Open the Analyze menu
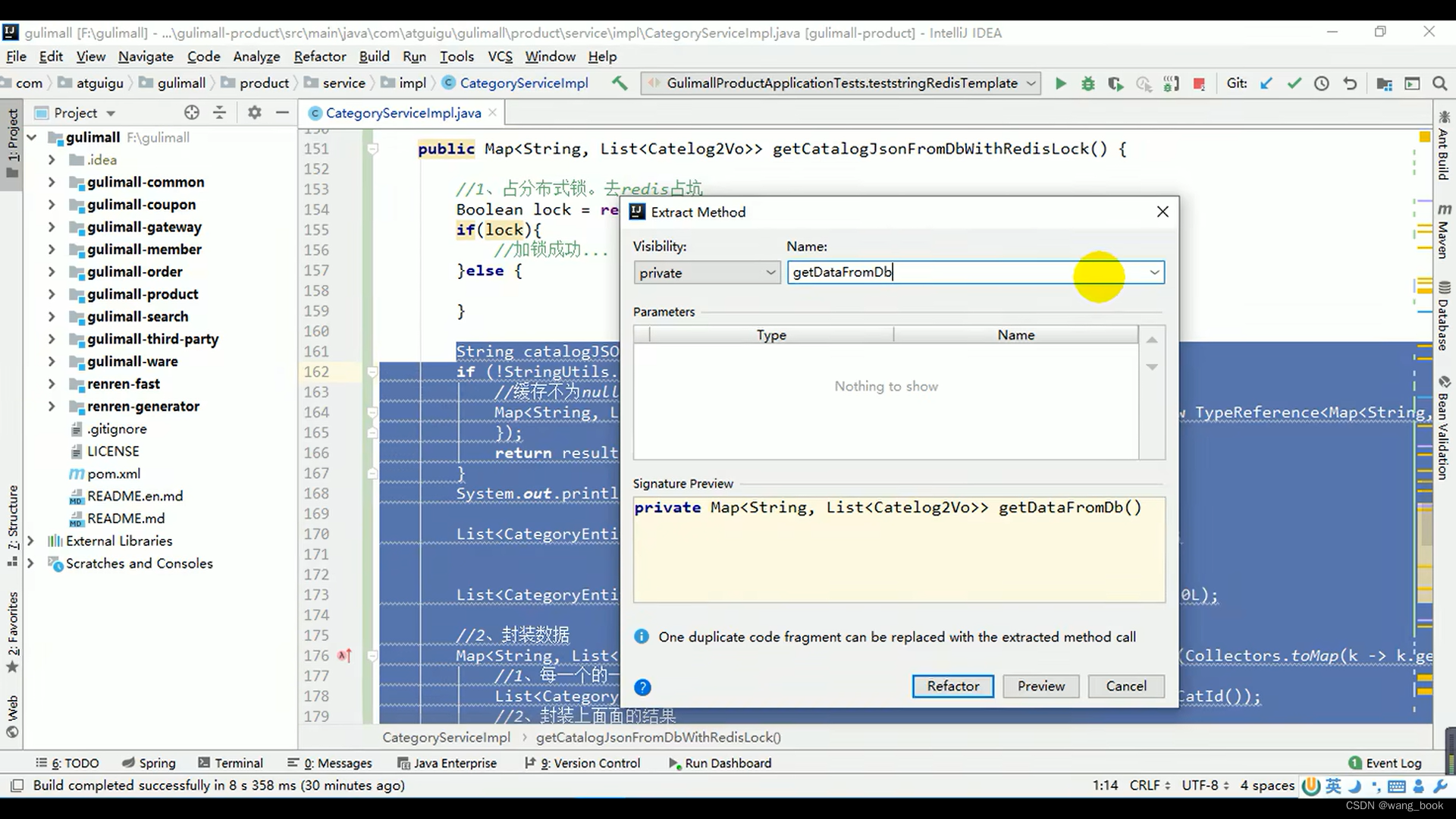This screenshot has height=819, width=1456. [x=256, y=56]
